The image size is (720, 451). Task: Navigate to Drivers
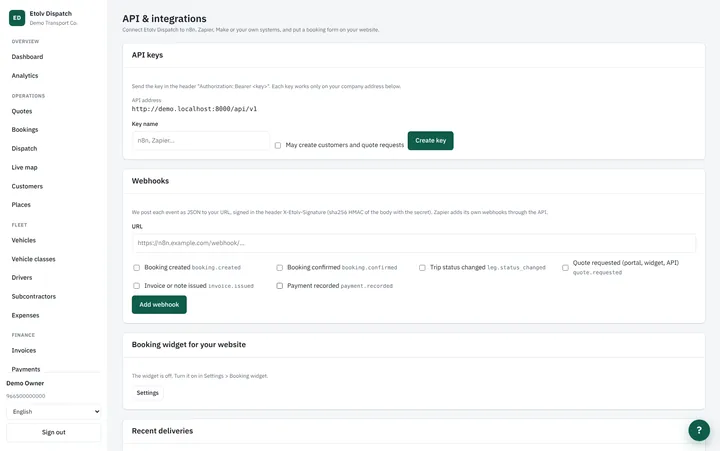[22, 277]
